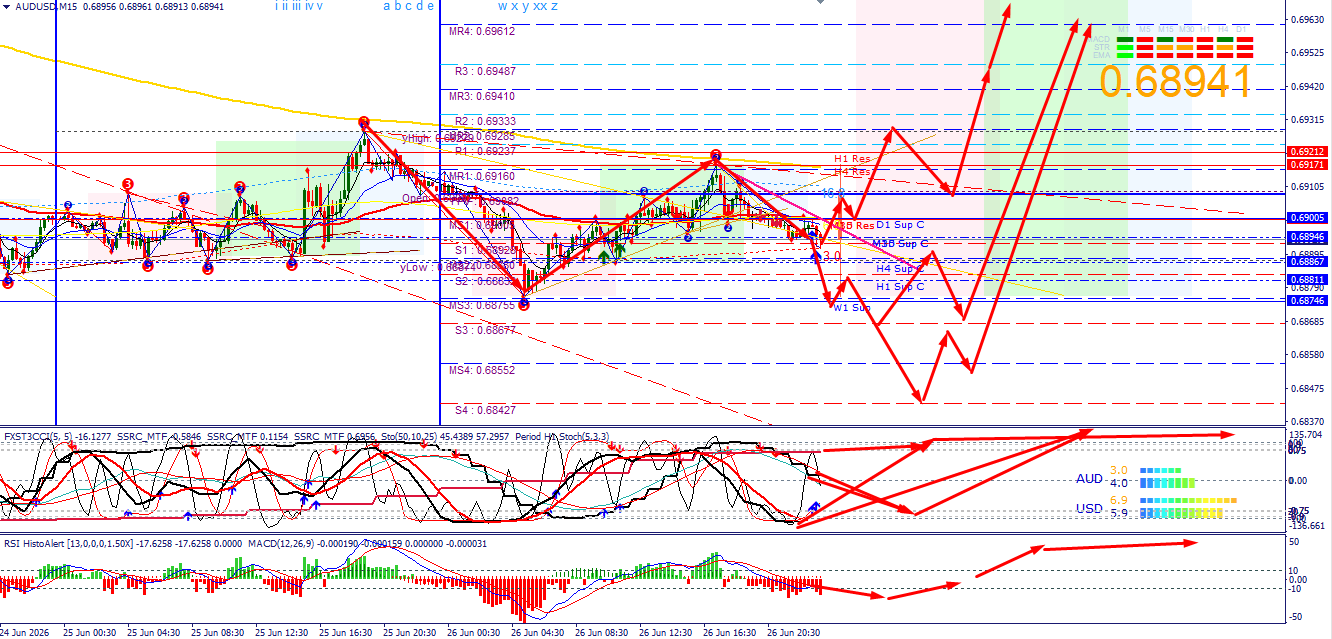This screenshot has height=639, width=1332.
Task: Click the 25 Jun 16:30 time axis label
Action: click(x=345, y=632)
